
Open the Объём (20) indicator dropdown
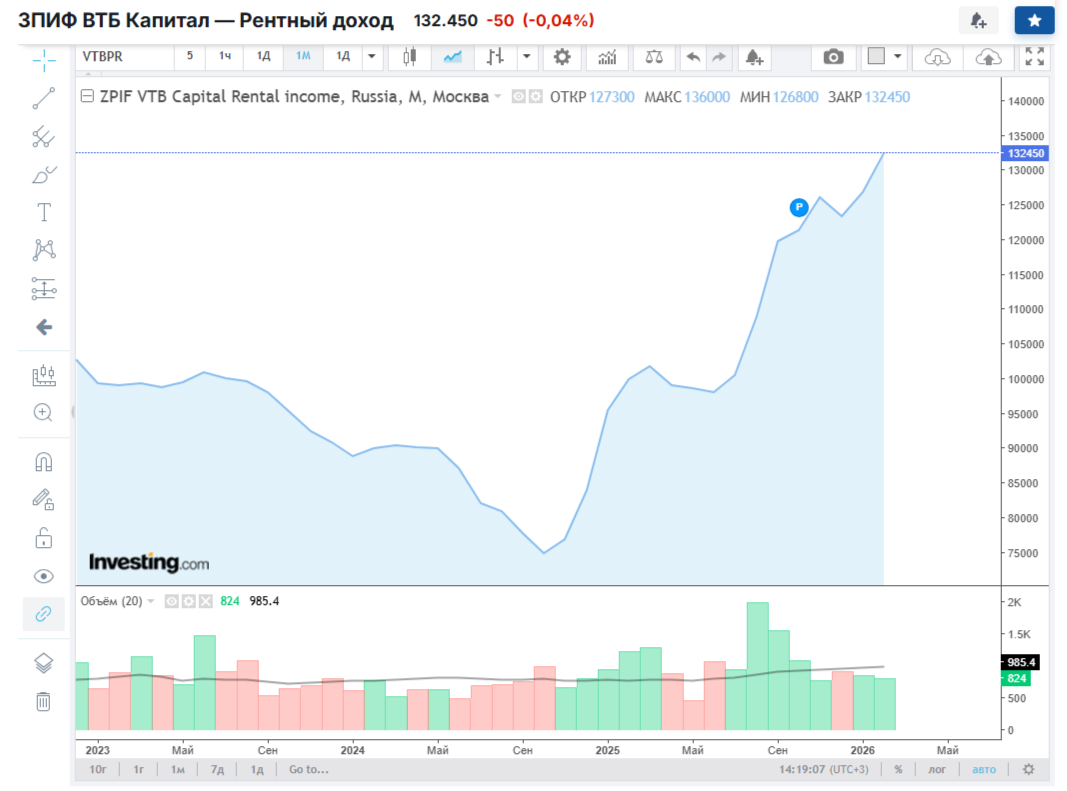click(x=151, y=601)
